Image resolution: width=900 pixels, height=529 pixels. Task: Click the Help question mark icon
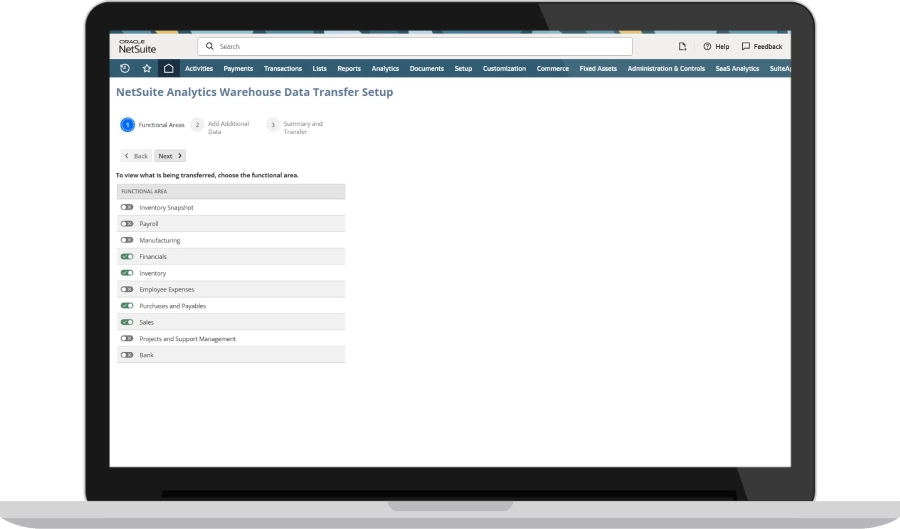tap(707, 47)
